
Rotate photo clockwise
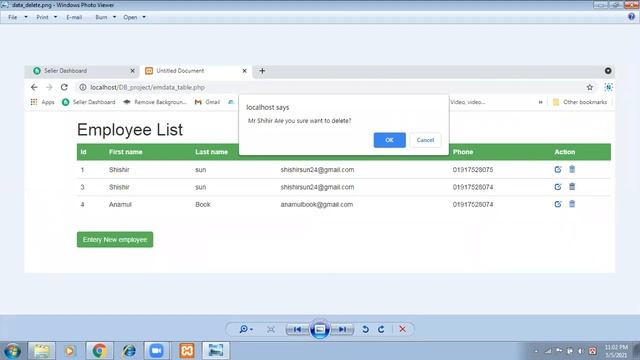(x=381, y=329)
